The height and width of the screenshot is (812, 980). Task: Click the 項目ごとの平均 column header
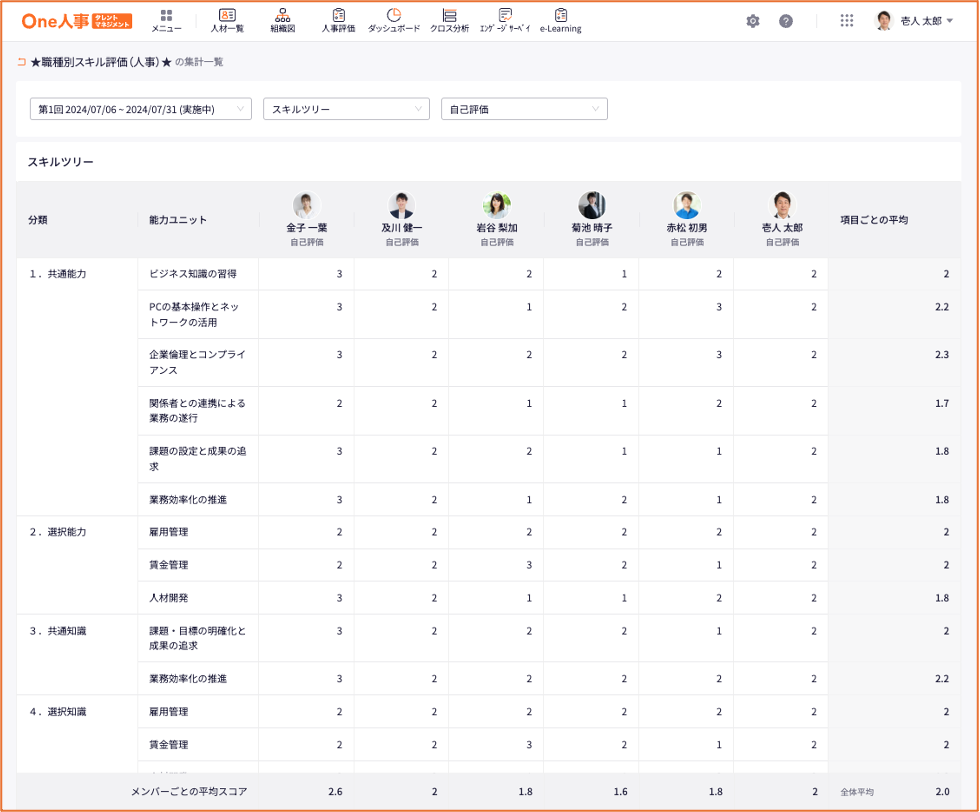coord(874,220)
